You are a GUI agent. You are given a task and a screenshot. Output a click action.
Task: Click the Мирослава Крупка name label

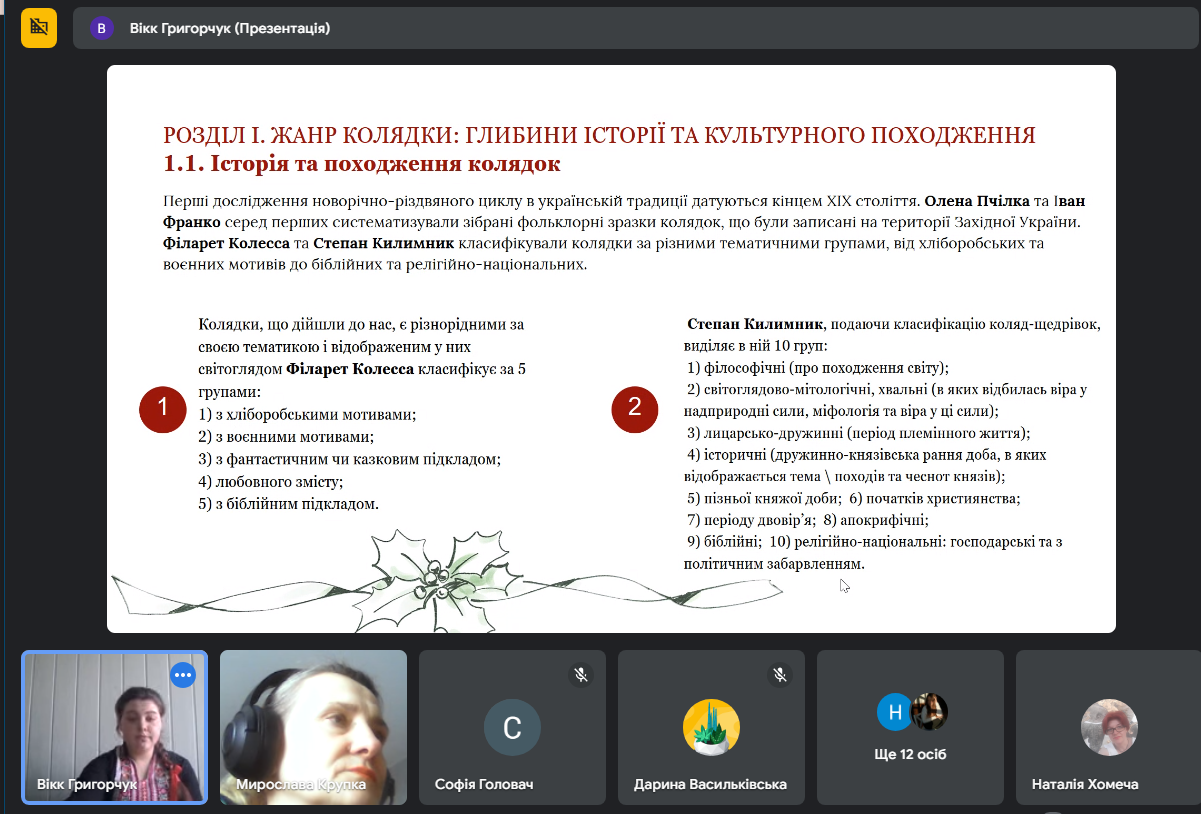301,785
